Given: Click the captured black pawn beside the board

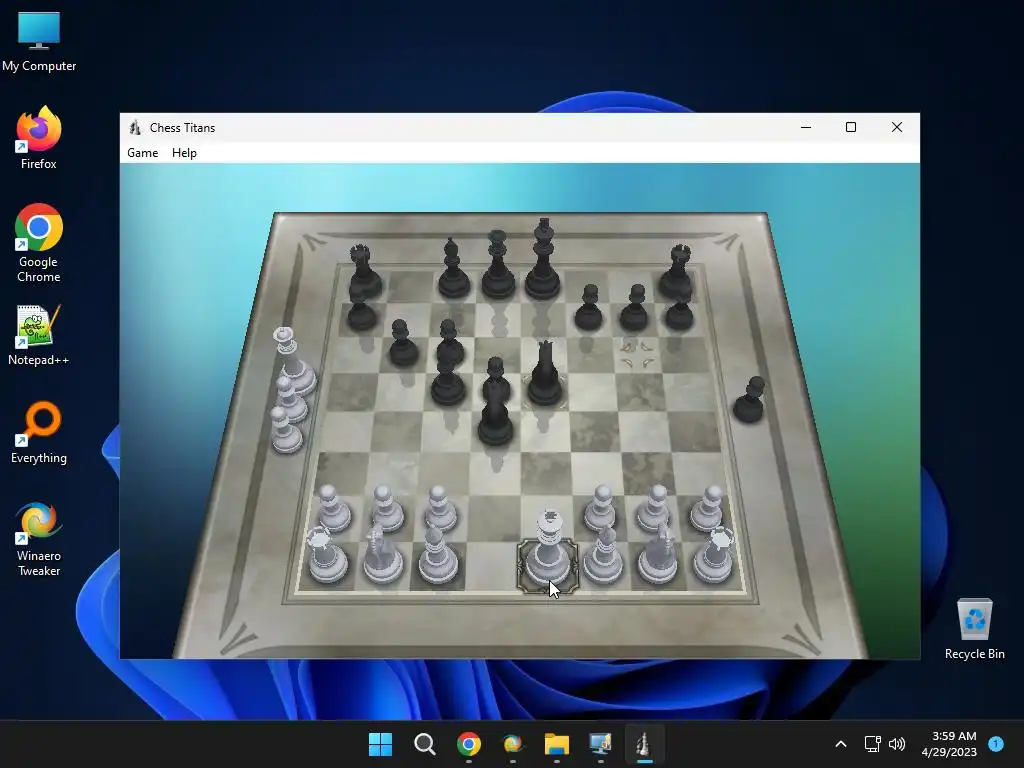Looking at the screenshot, I should (x=750, y=400).
